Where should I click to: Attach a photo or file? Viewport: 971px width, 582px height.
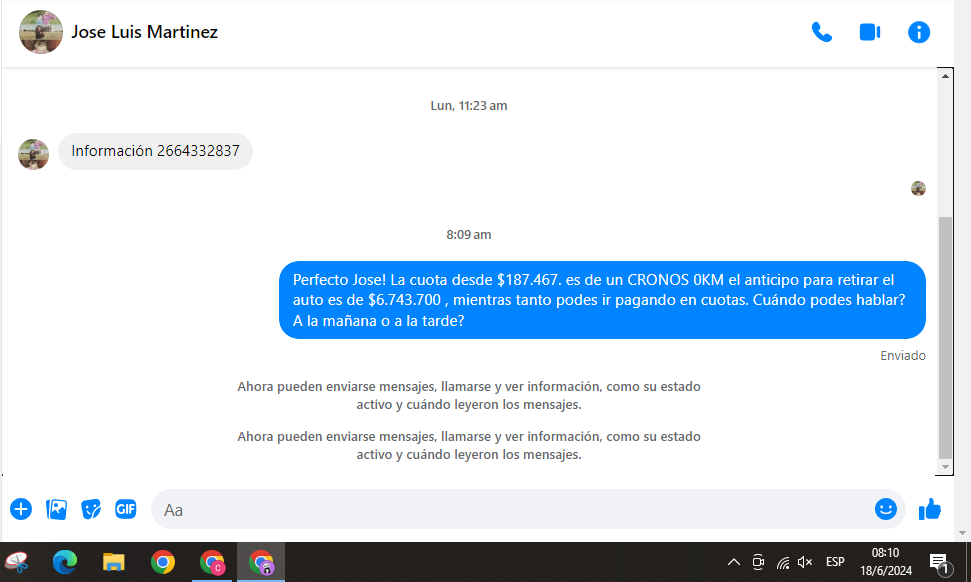(56, 509)
